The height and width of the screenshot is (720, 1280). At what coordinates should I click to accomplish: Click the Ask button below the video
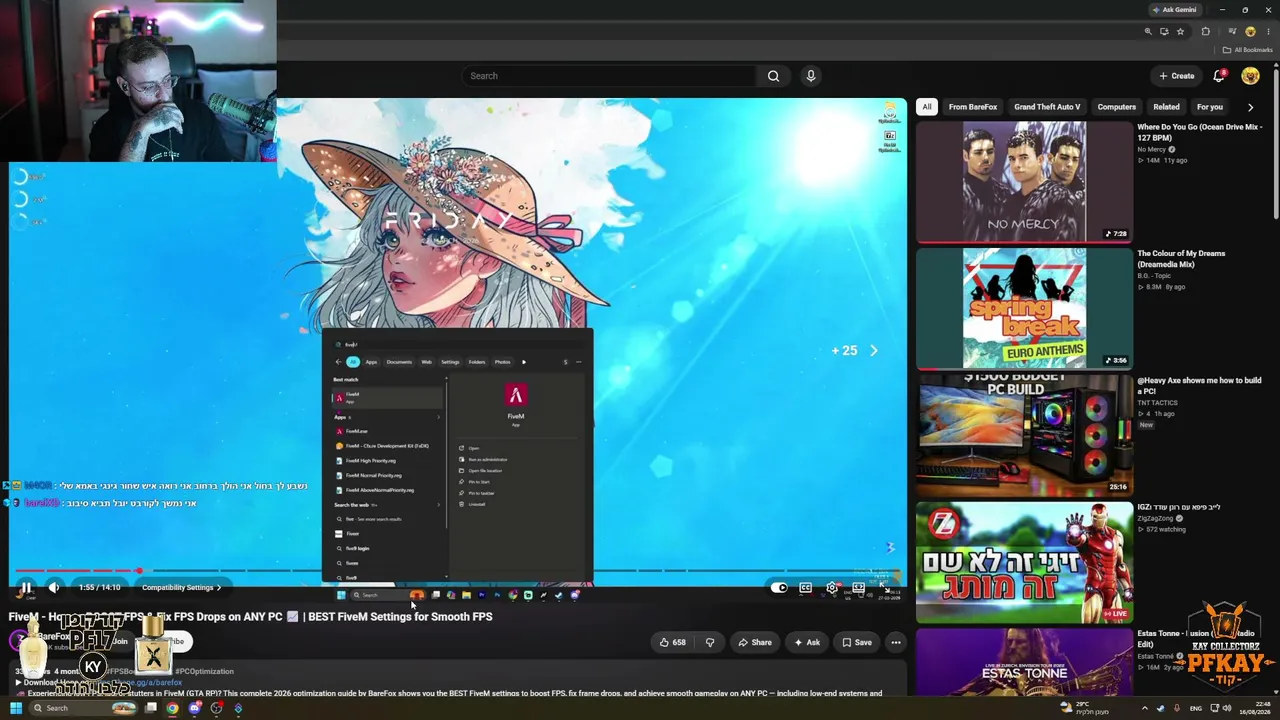(806, 642)
